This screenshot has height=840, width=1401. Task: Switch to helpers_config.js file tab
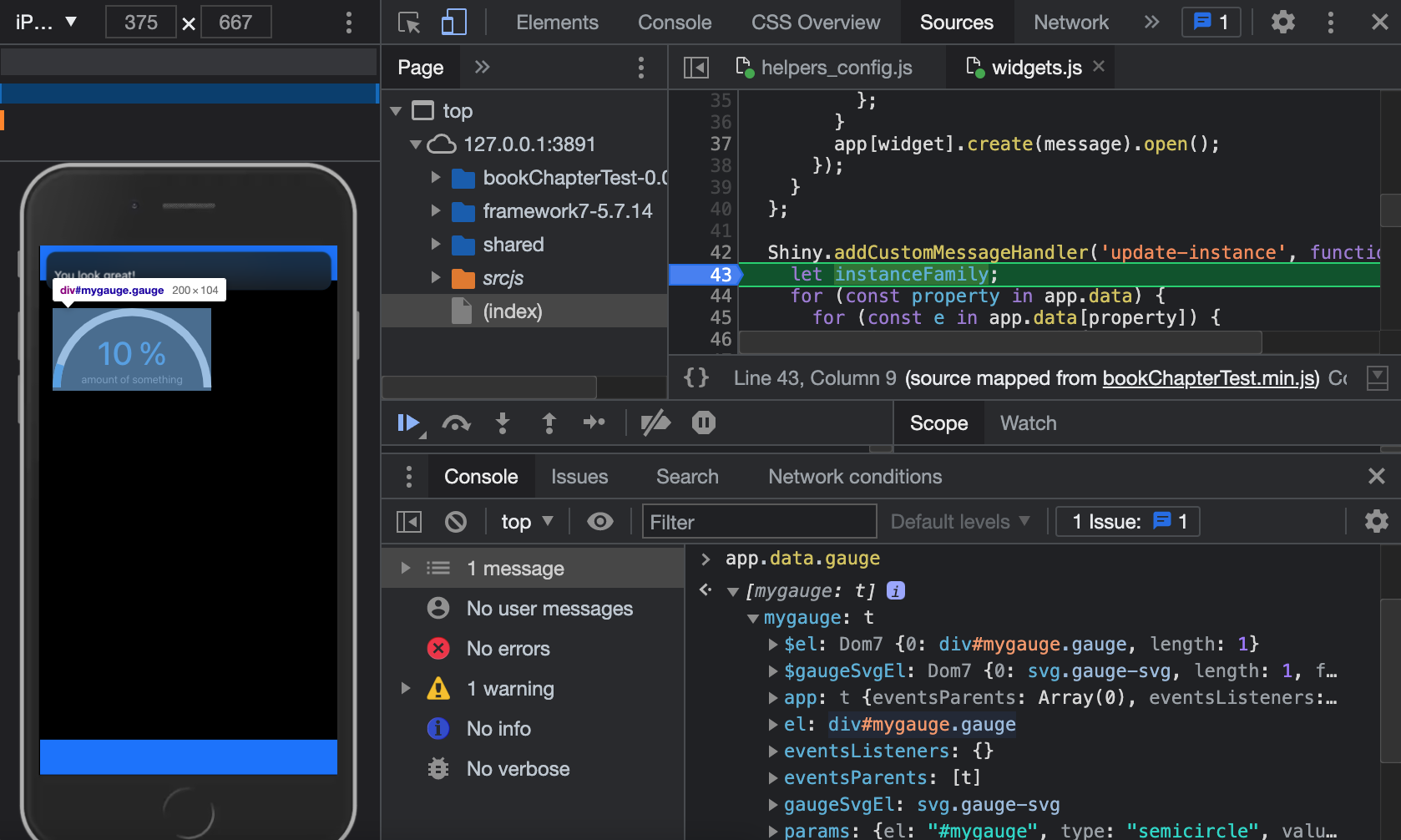coord(824,68)
